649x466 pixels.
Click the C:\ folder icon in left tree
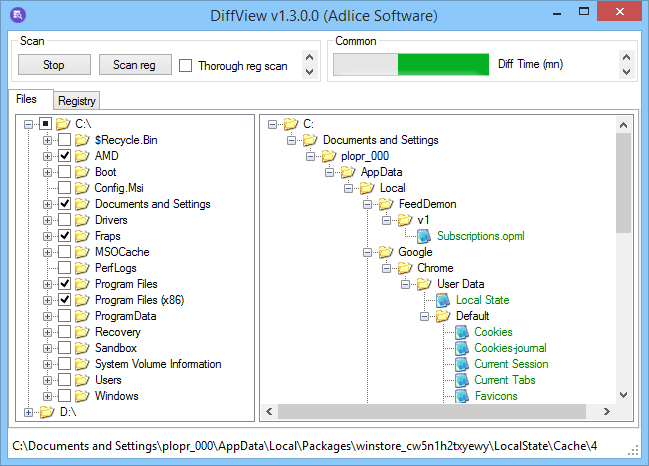tap(63, 124)
